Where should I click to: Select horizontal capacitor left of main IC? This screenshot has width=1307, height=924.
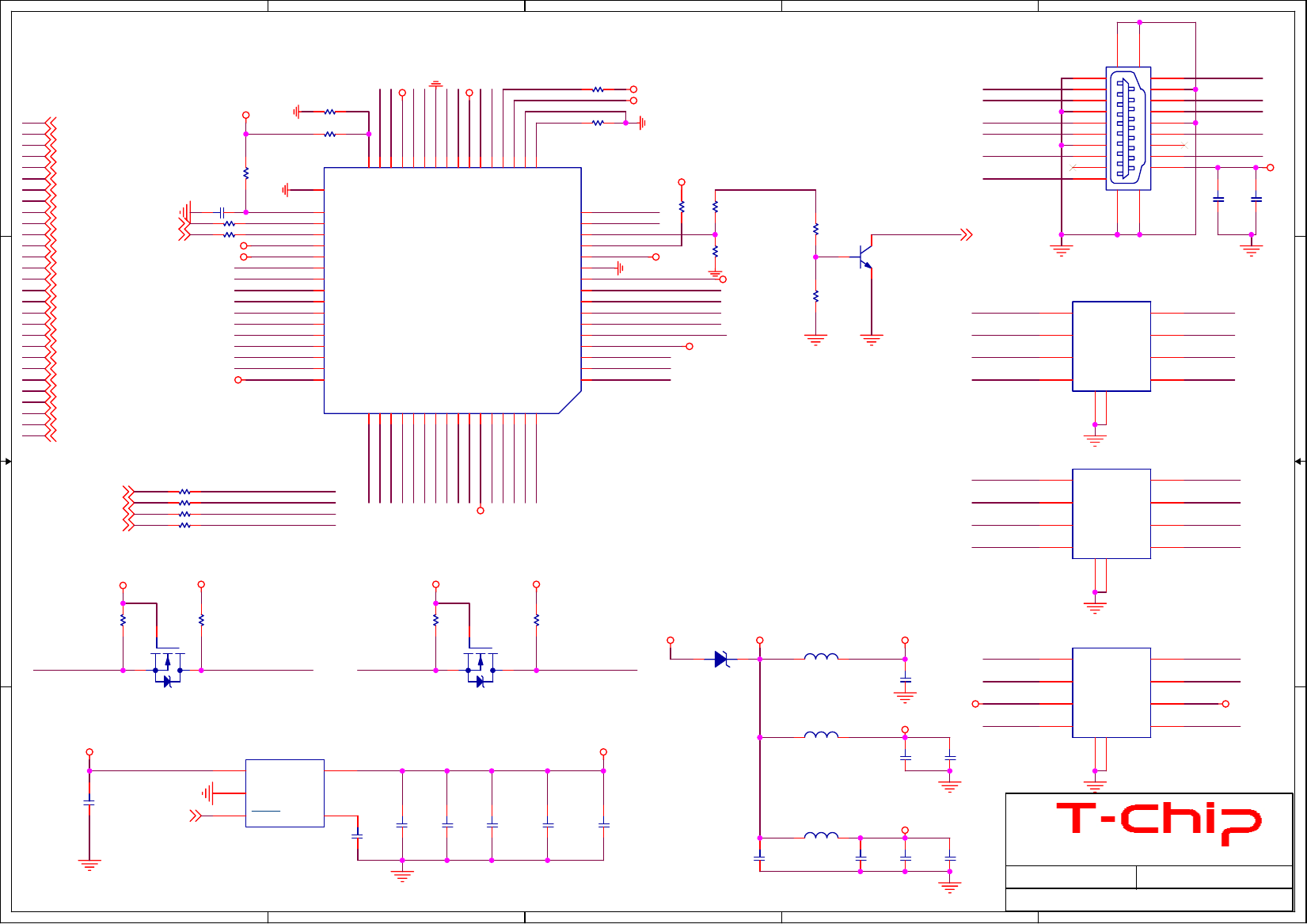(x=222, y=212)
